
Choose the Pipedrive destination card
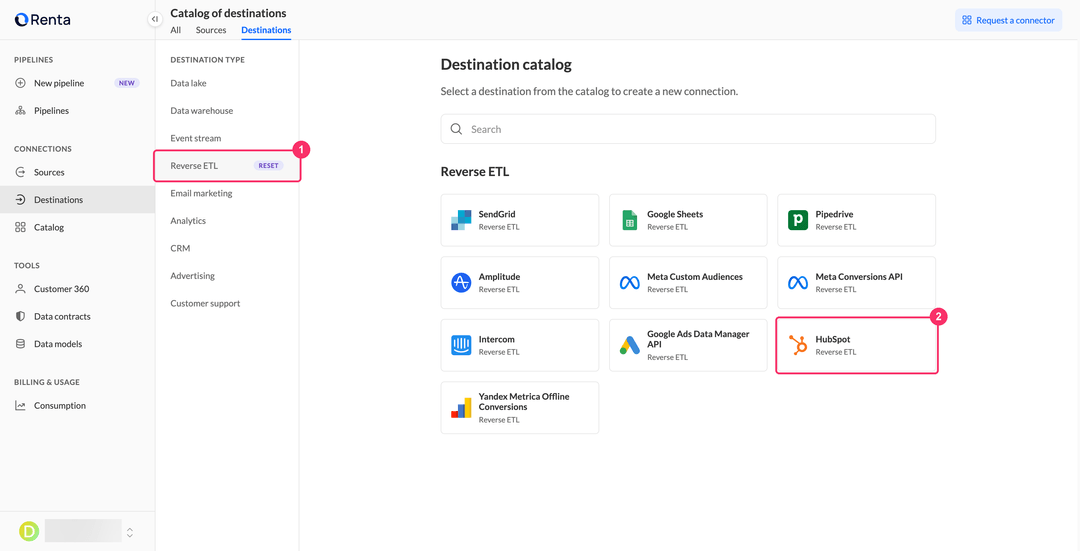coord(856,220)
